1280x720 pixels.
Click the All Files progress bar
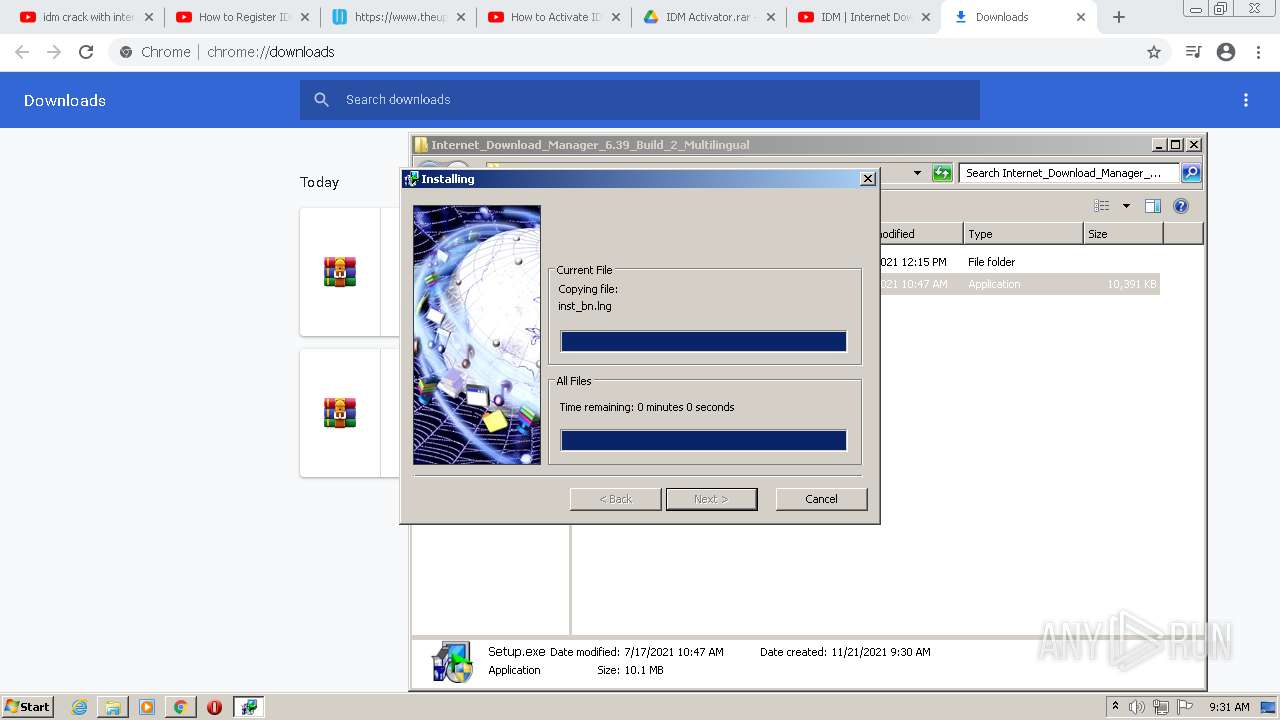tap(704, 440)
